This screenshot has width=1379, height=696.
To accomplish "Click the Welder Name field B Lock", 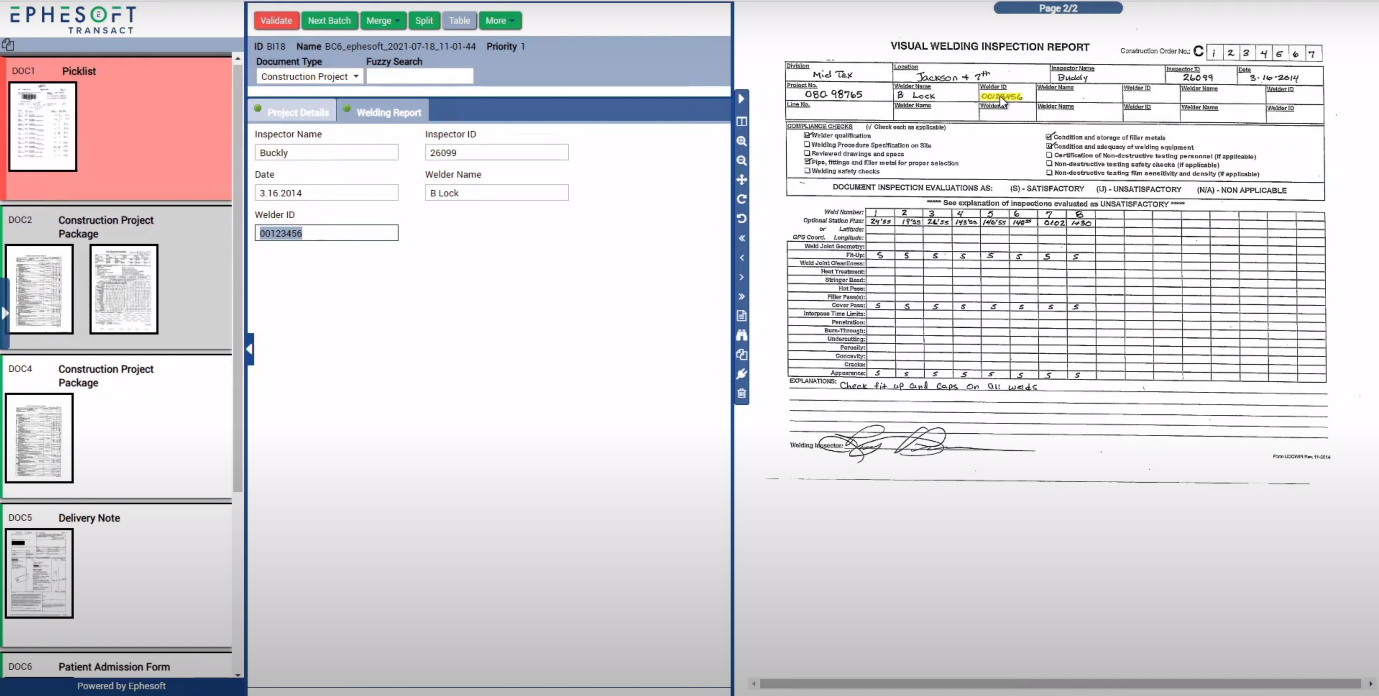I will tap(497, 192).
